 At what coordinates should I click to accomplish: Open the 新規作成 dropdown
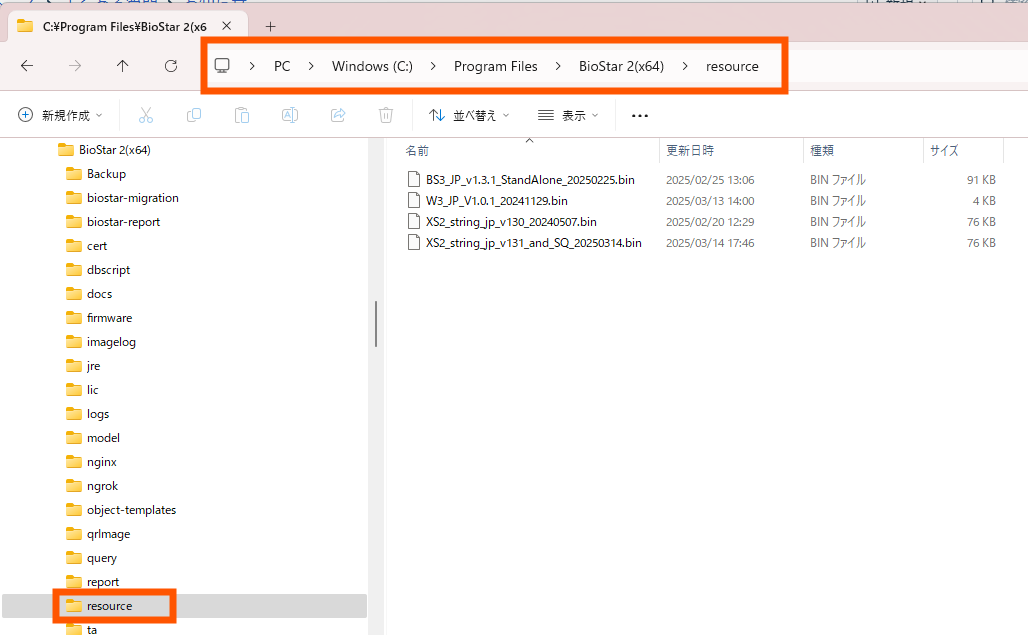point(60,115)
